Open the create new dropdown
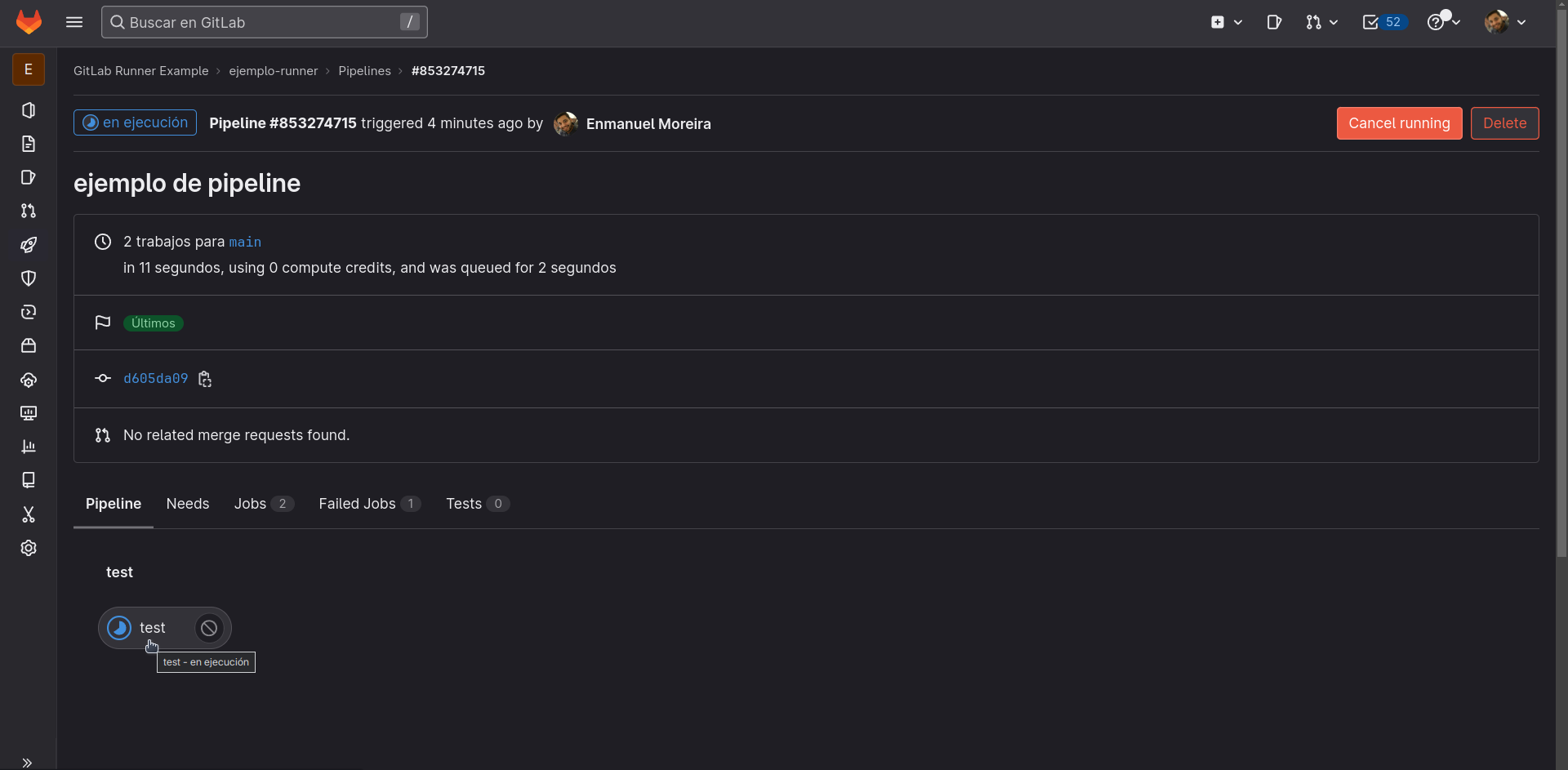 coord(1226,22)
